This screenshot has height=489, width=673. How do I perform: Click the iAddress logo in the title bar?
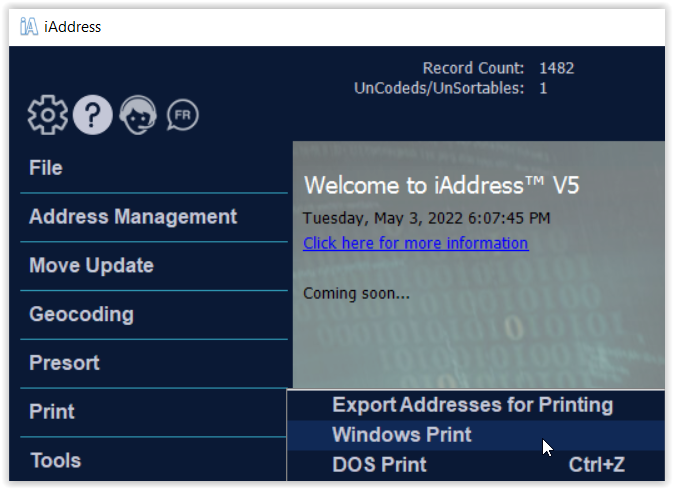pos(29,26)
